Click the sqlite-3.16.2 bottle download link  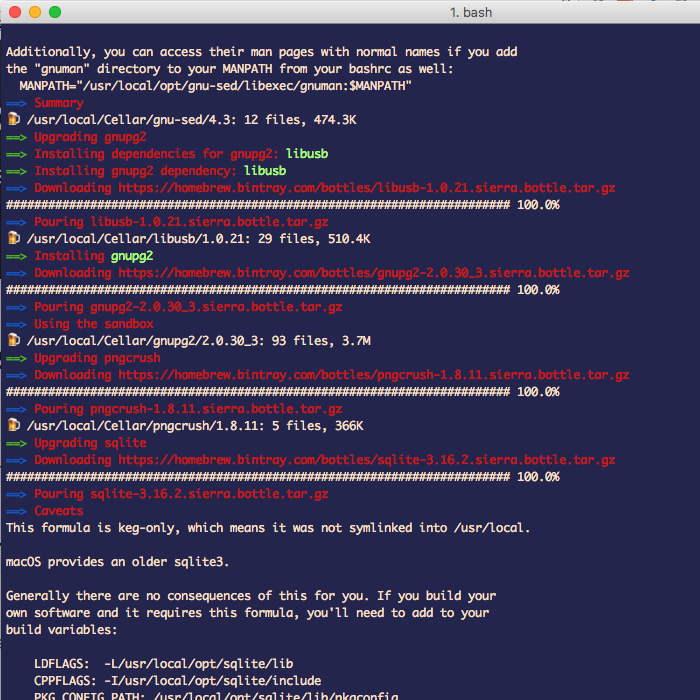(366, 460)
